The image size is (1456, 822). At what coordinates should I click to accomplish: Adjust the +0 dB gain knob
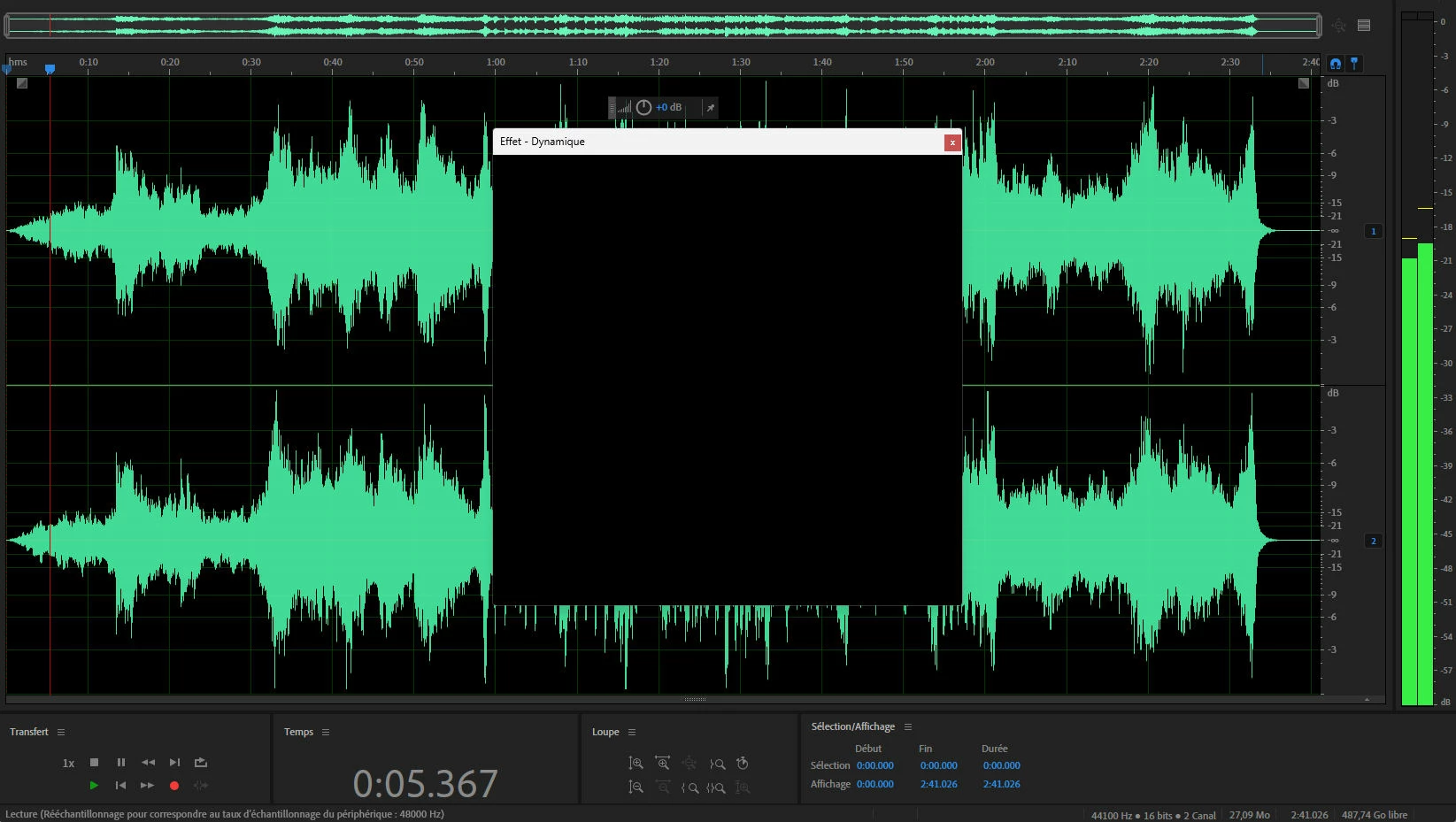click(643, 107)
